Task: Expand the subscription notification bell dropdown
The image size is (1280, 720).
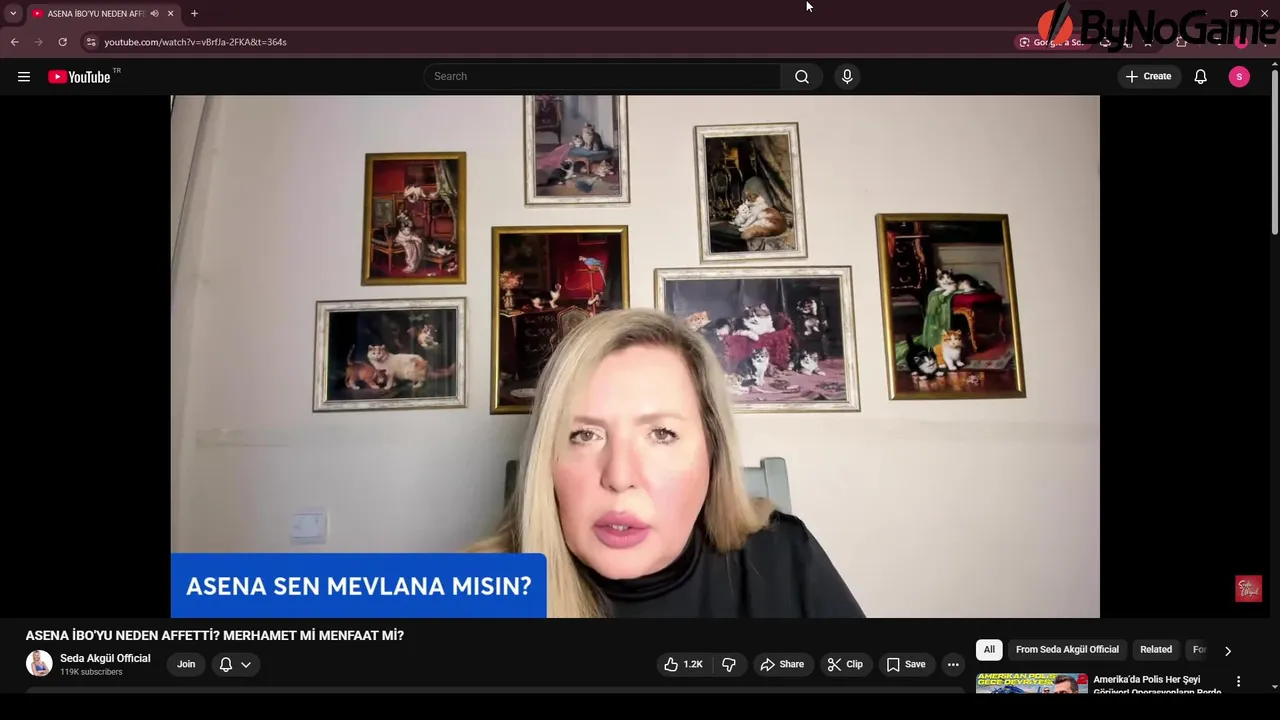Action: 235,664
